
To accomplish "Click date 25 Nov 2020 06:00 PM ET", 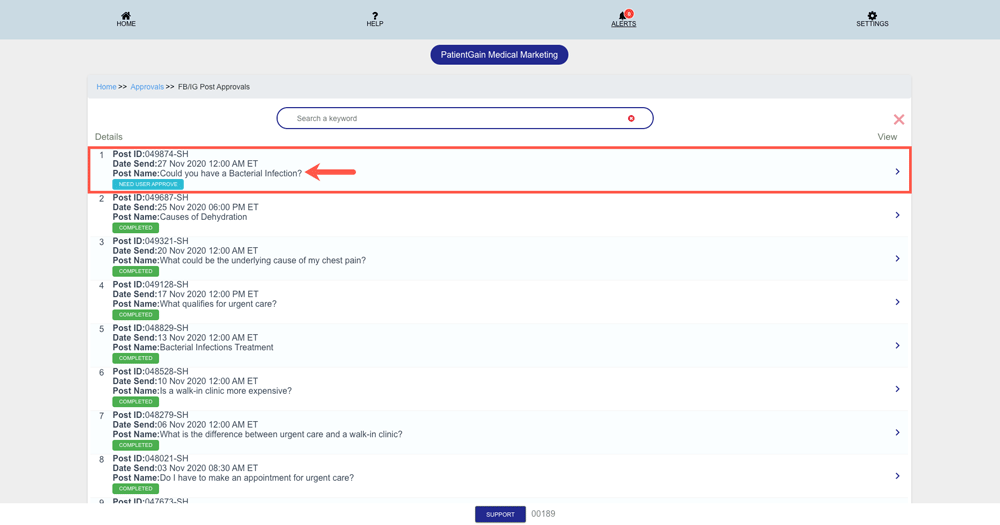I will (x=208, y=207).
